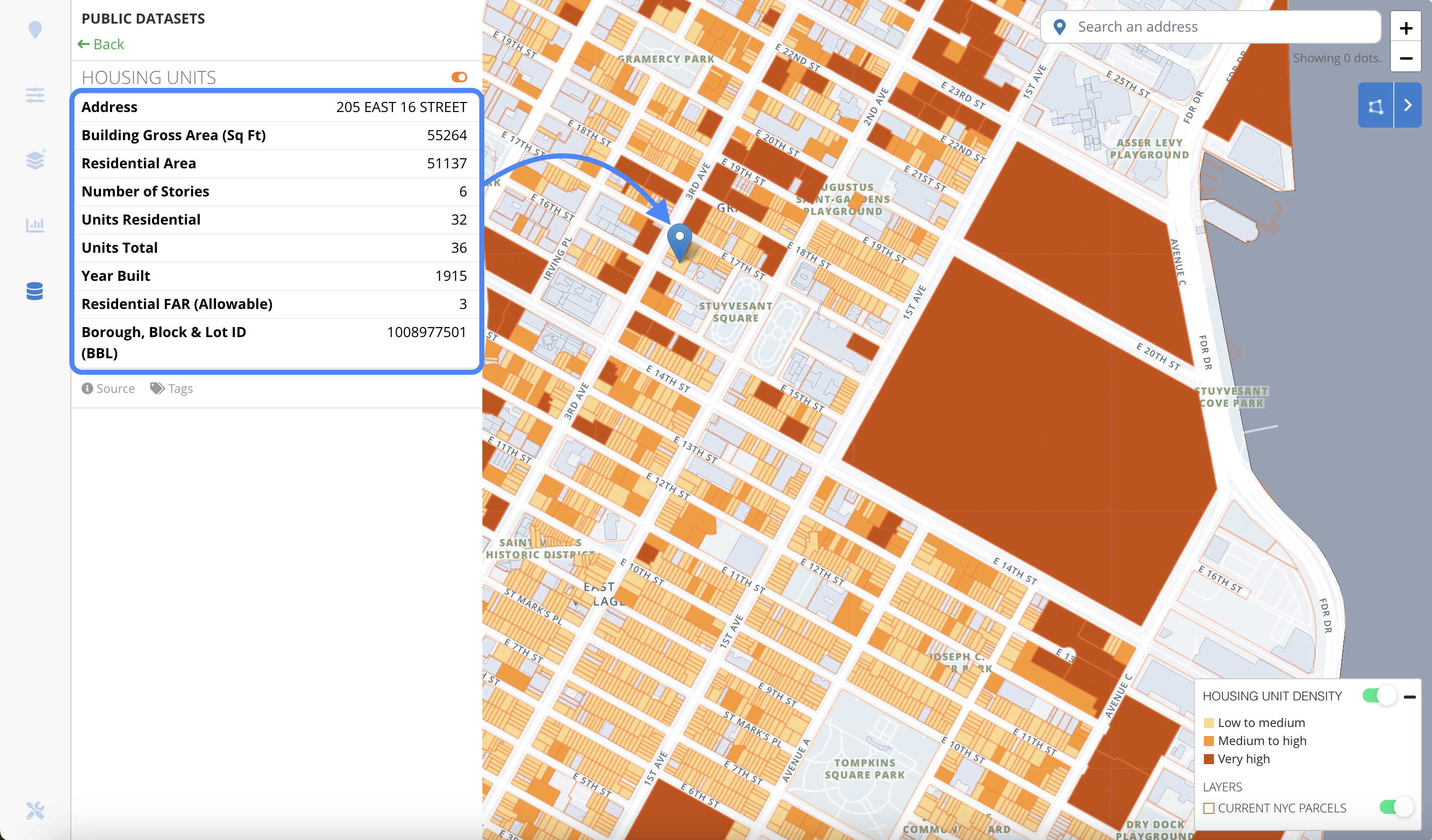The width and height of the screenshot is (1432, 840).
Task: Open the tools wrench sidebar icon
Action: tap(35, 810)
